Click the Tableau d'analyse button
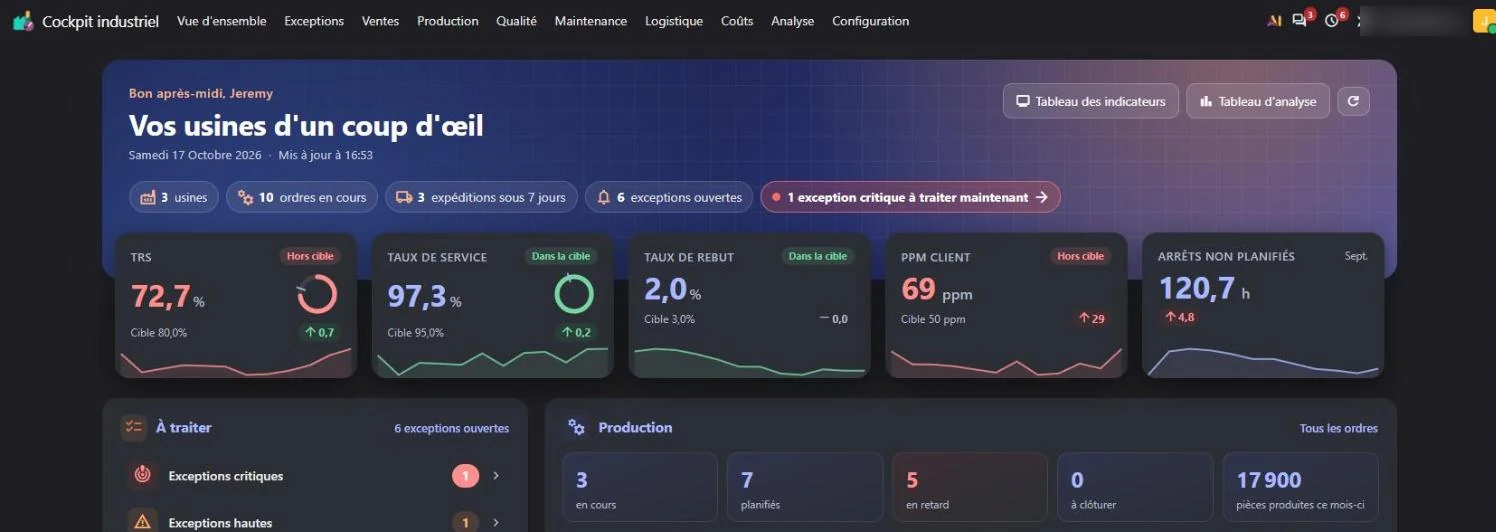The image size is (1496, 532). (x=1258, y=101)
